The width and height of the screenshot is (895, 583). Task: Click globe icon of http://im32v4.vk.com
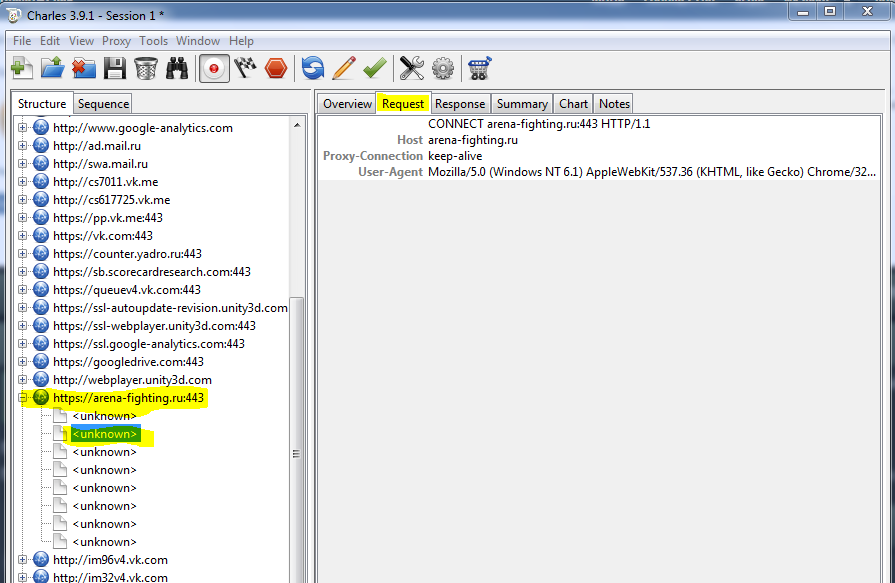point(41,576)
